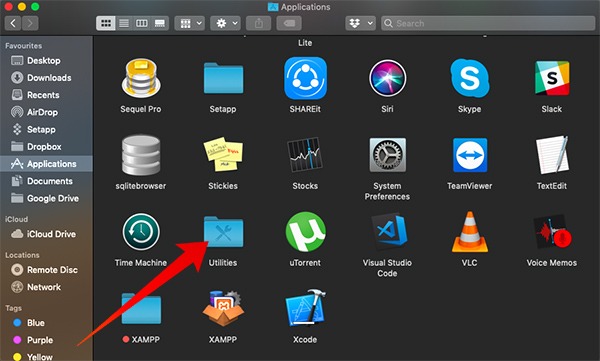Click the Share toolbar button
The image size is (600, 361).
click(258, 23)
